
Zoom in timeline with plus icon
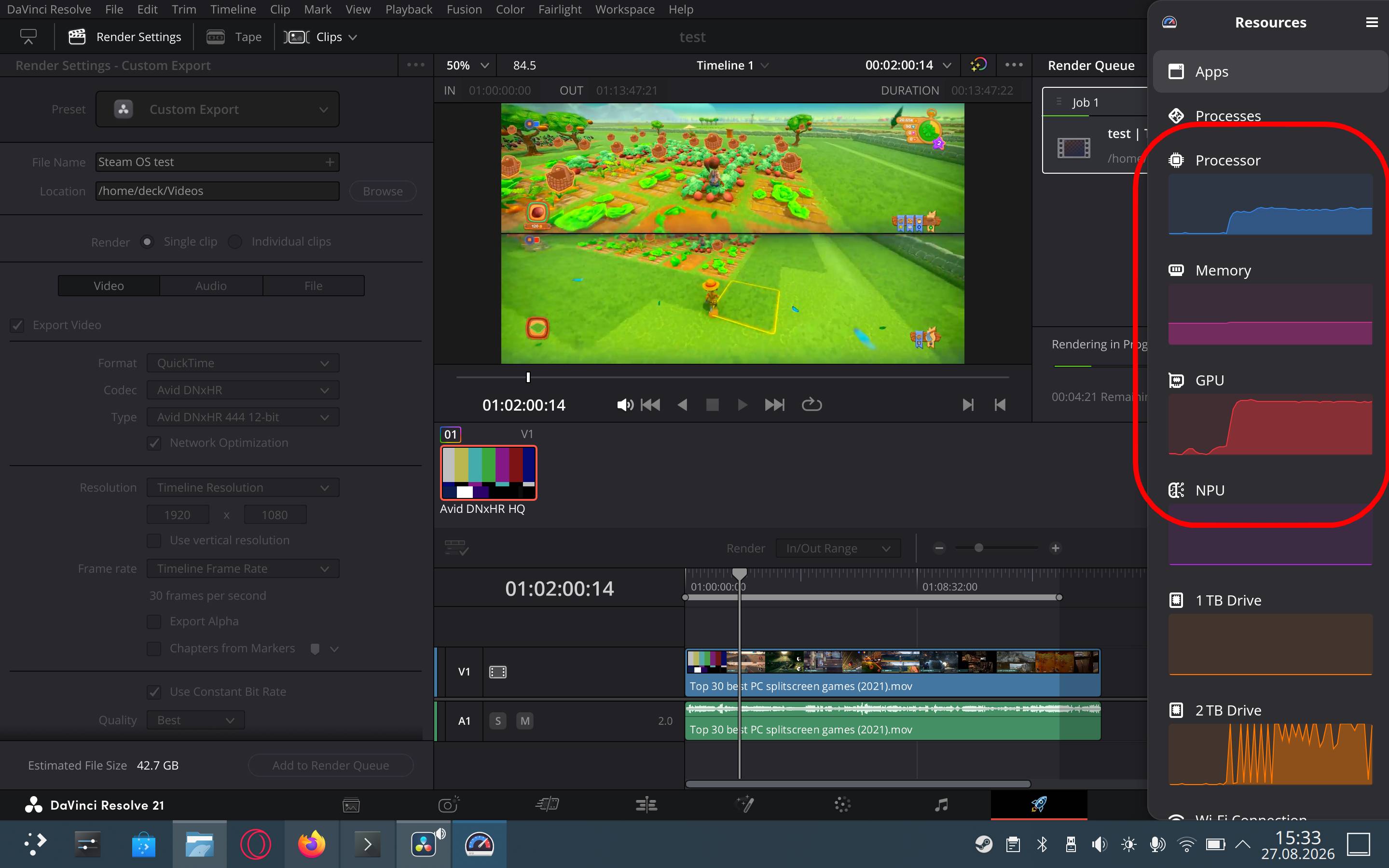pyautogui.click(x=1055, y=548)
